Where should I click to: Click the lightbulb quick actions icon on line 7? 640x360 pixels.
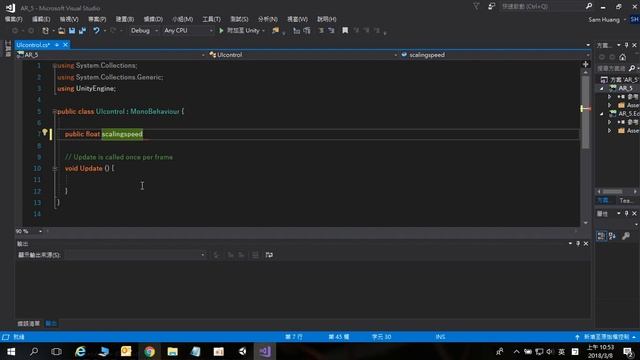[45, 132]
